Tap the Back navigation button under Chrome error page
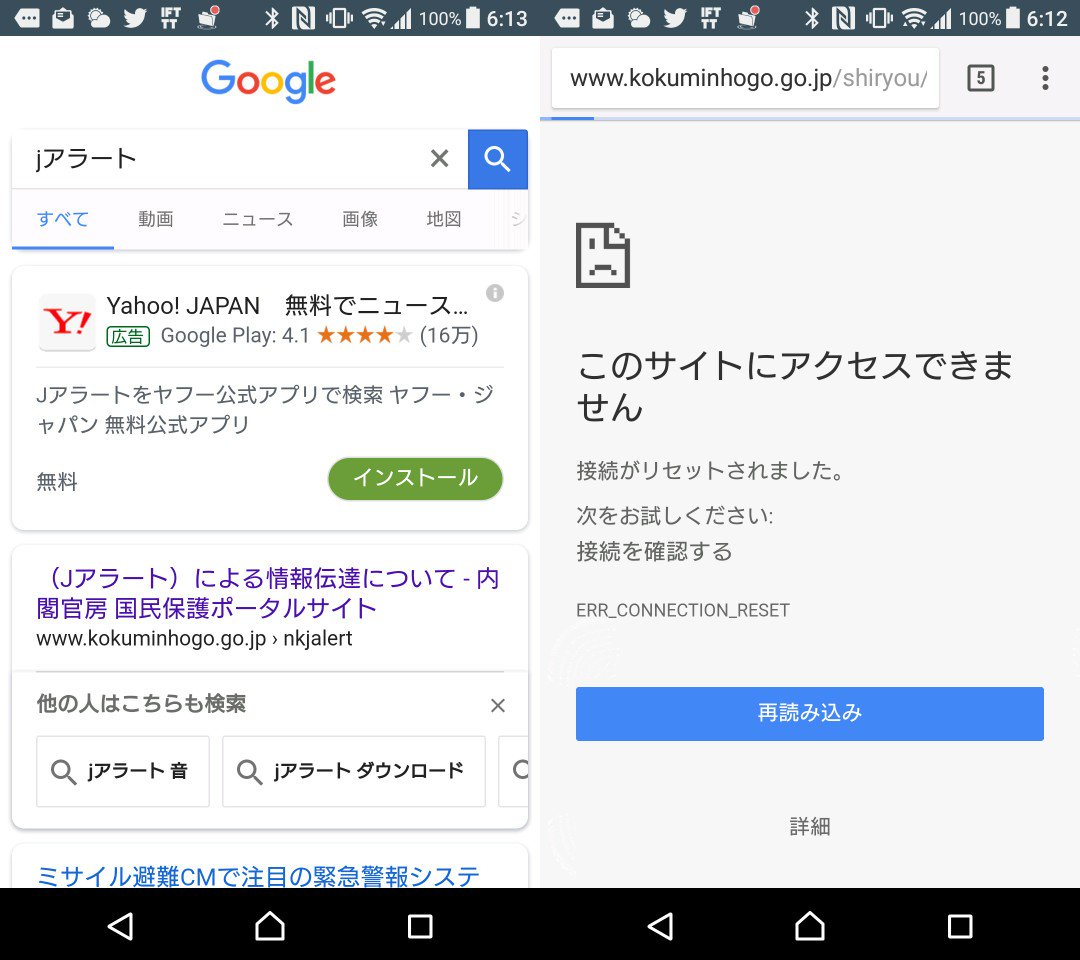The height and width of the screenshot is (960, 1080). (x=661, y=926)
